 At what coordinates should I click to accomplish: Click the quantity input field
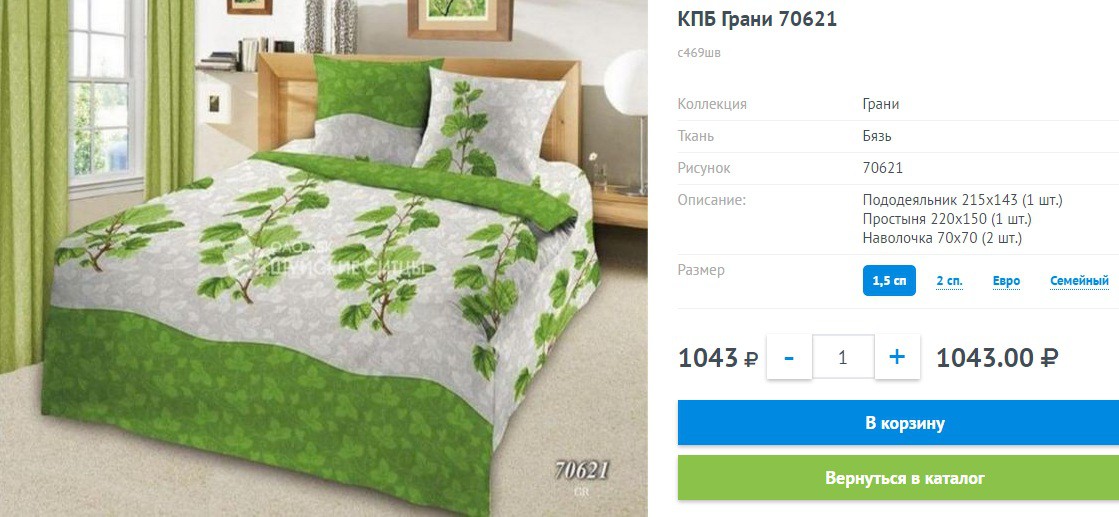[844, 357]
